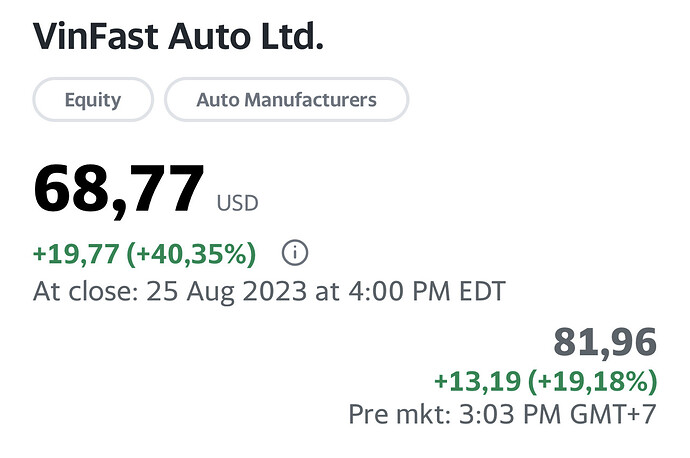The image size is (690, 458).
Task: Click the USD currency label
Action: tap(237, 203)
